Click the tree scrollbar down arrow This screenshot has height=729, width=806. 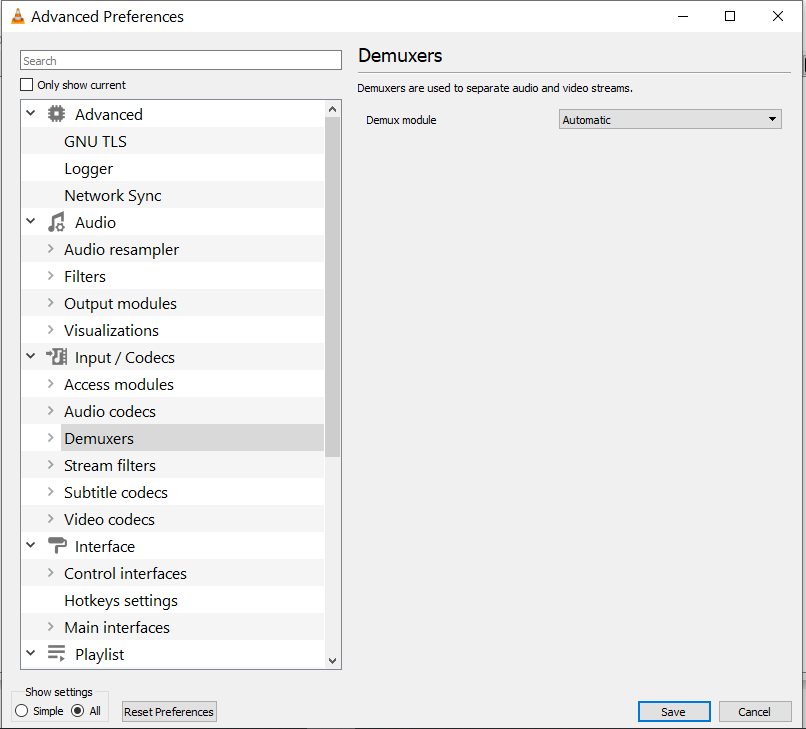332,661
